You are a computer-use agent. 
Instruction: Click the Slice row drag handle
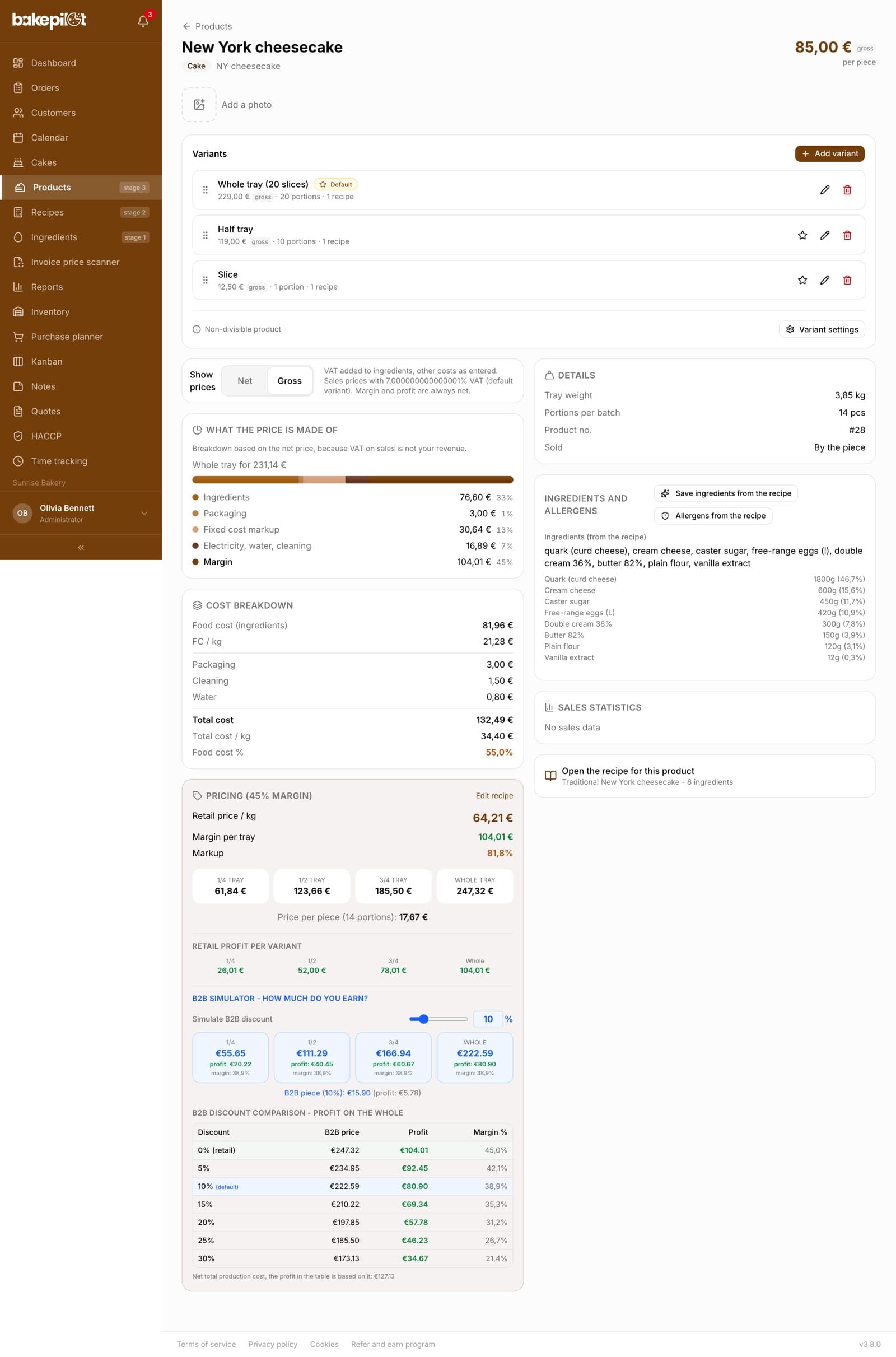pyautogui.click(x=205, y=280)
